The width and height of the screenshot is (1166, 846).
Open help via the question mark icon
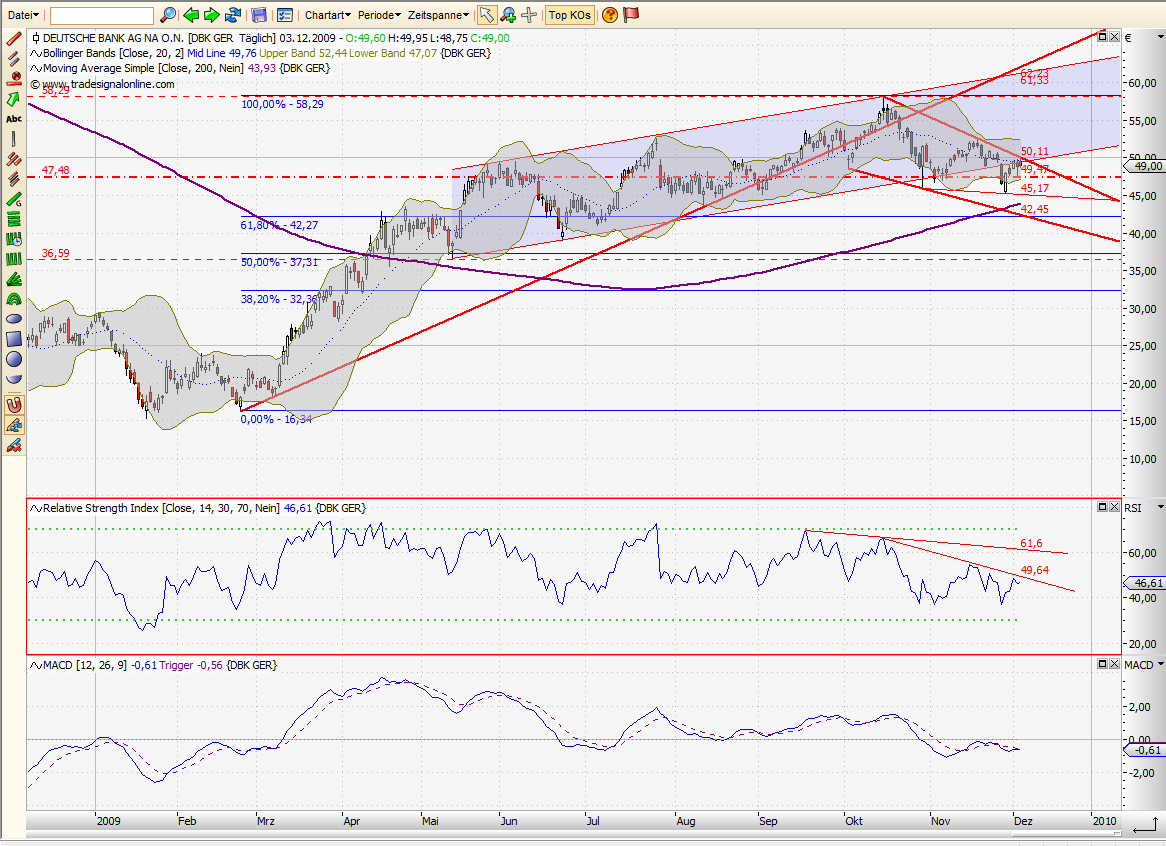(609, 15)
